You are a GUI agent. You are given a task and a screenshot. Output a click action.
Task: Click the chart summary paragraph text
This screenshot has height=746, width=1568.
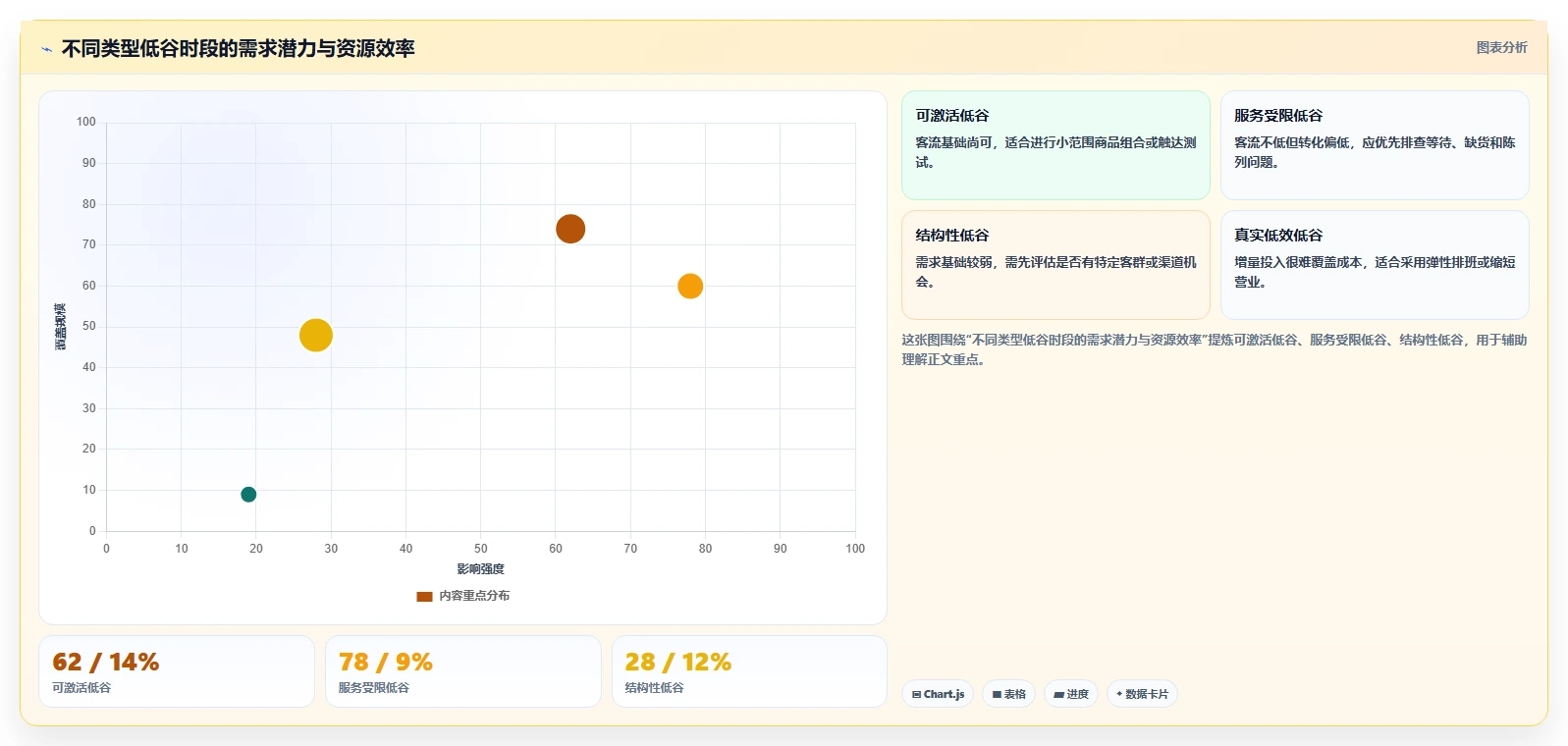pos(1215,349)
